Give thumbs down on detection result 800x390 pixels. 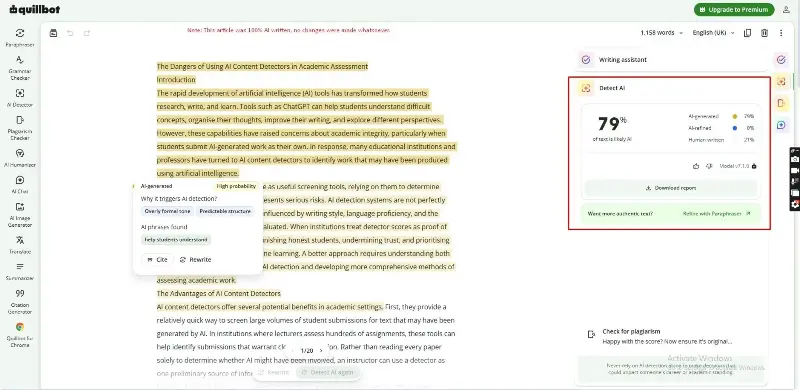click(709, 166)
